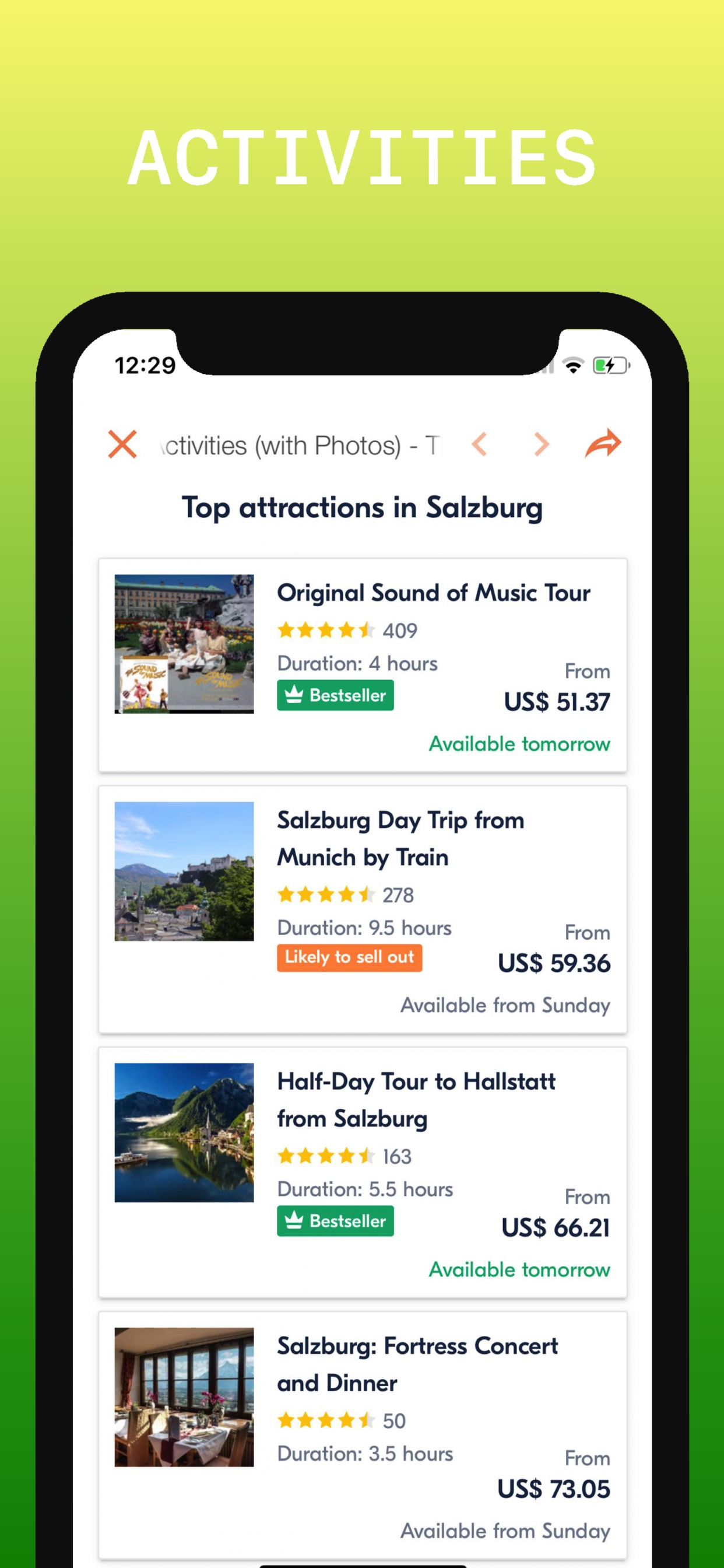Open the Original Sound of Music Tour photo
Viewport: 724px width, 1568px height.
tap(184, 643)
